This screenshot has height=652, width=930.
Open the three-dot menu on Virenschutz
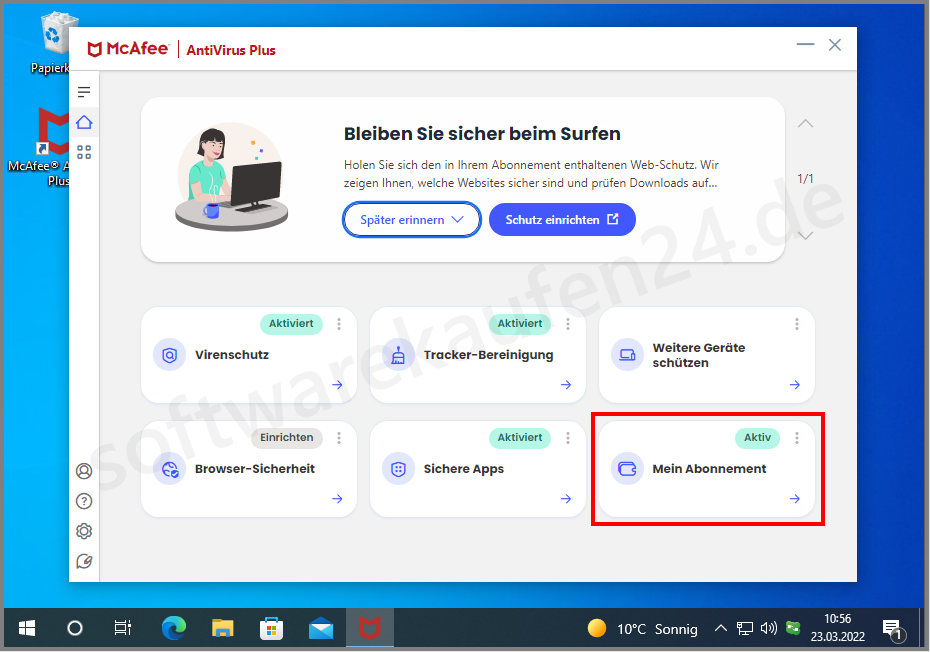[x=339, y=323]
